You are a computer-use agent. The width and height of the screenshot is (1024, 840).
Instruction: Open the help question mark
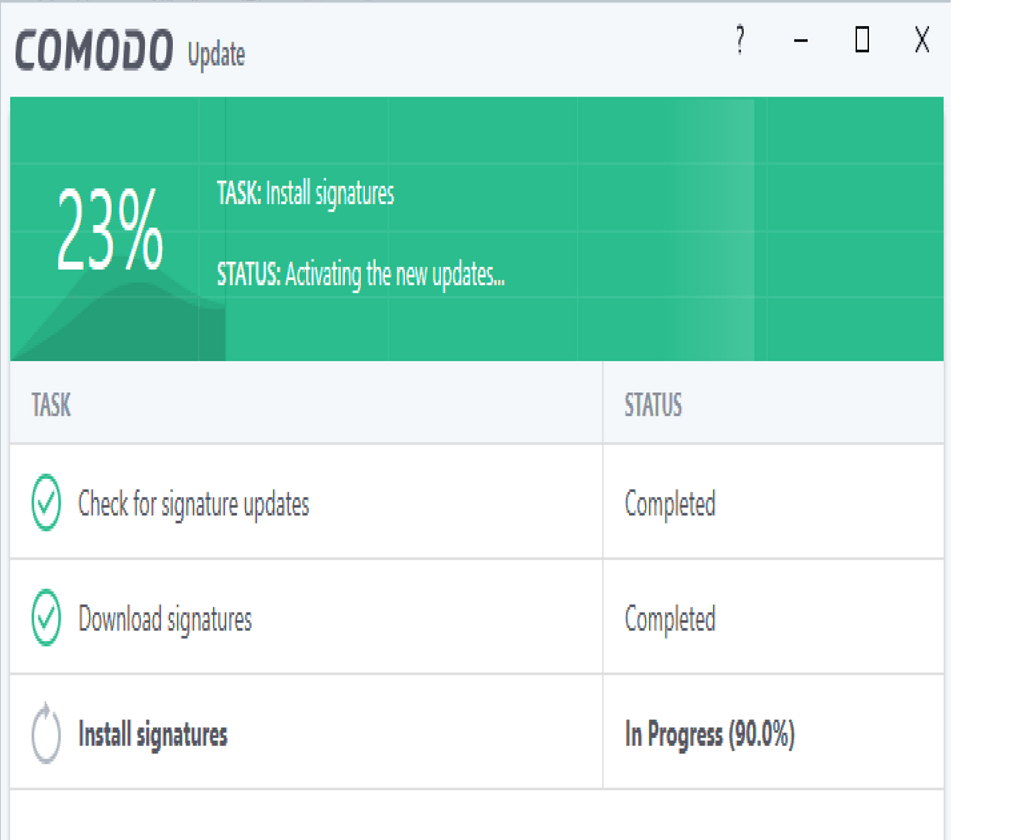point(739,42)
